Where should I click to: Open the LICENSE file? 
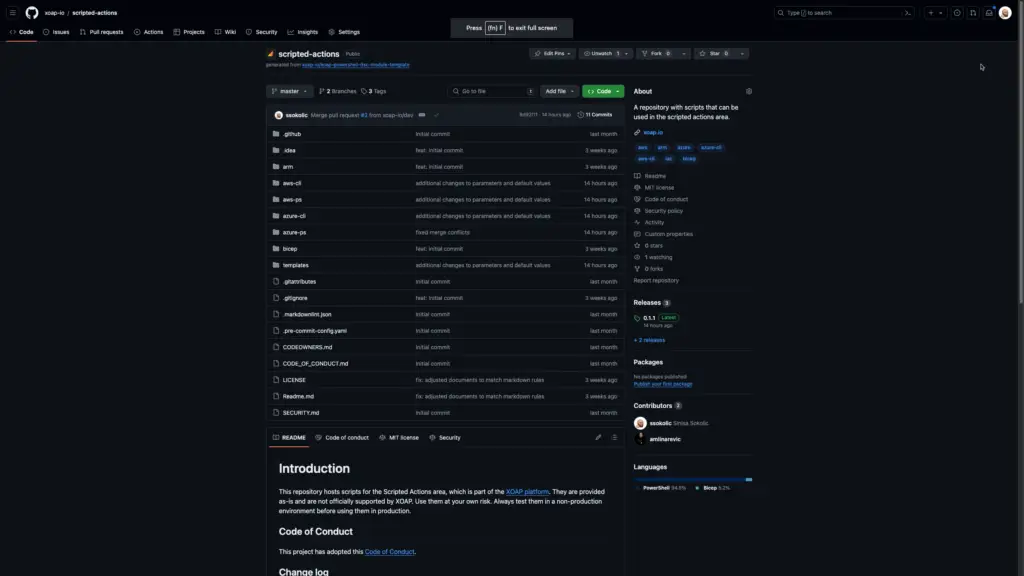(x=294, y=379)
